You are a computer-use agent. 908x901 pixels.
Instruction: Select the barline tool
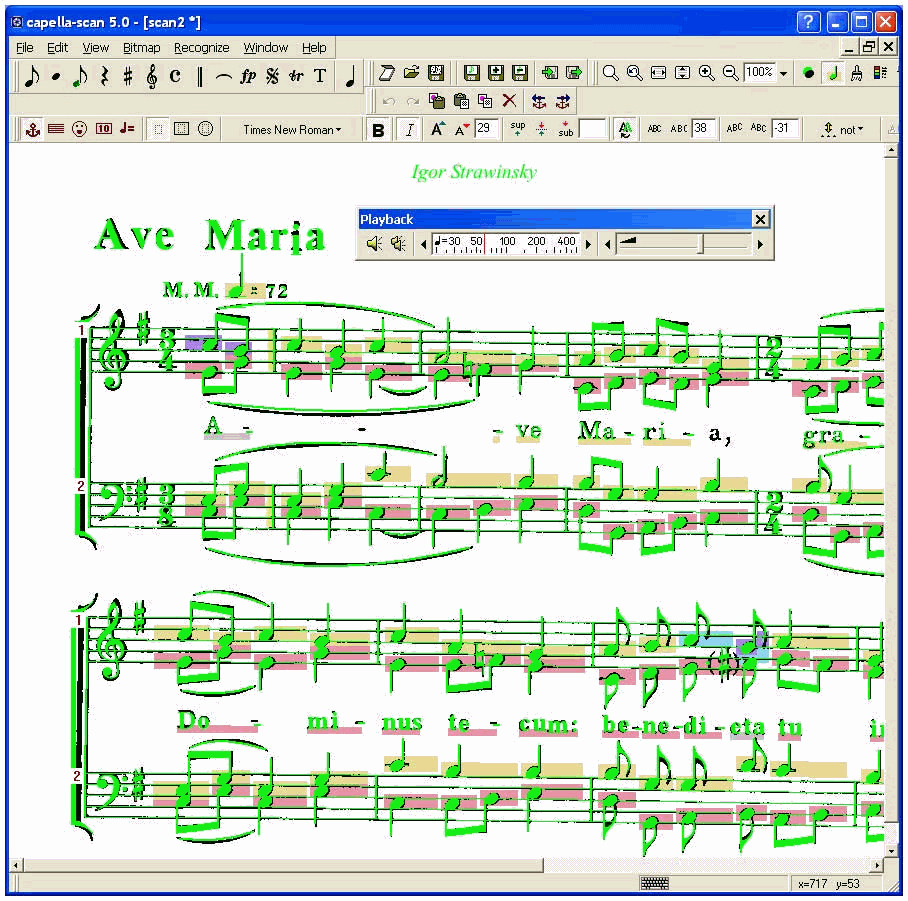click(x=200, y=76)
